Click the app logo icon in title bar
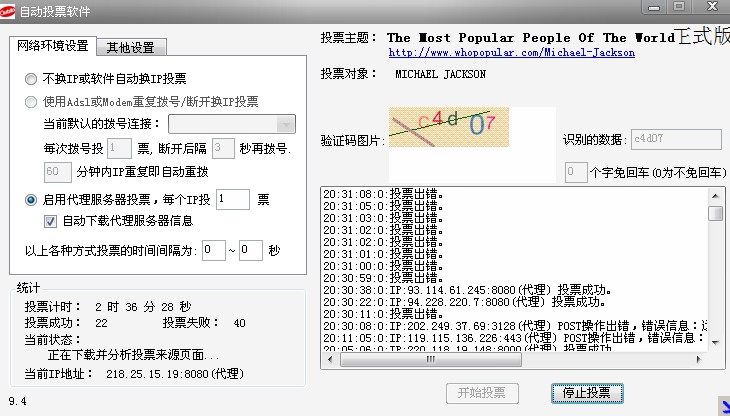The height and width of the screenshot is (416, 730). 7,11
